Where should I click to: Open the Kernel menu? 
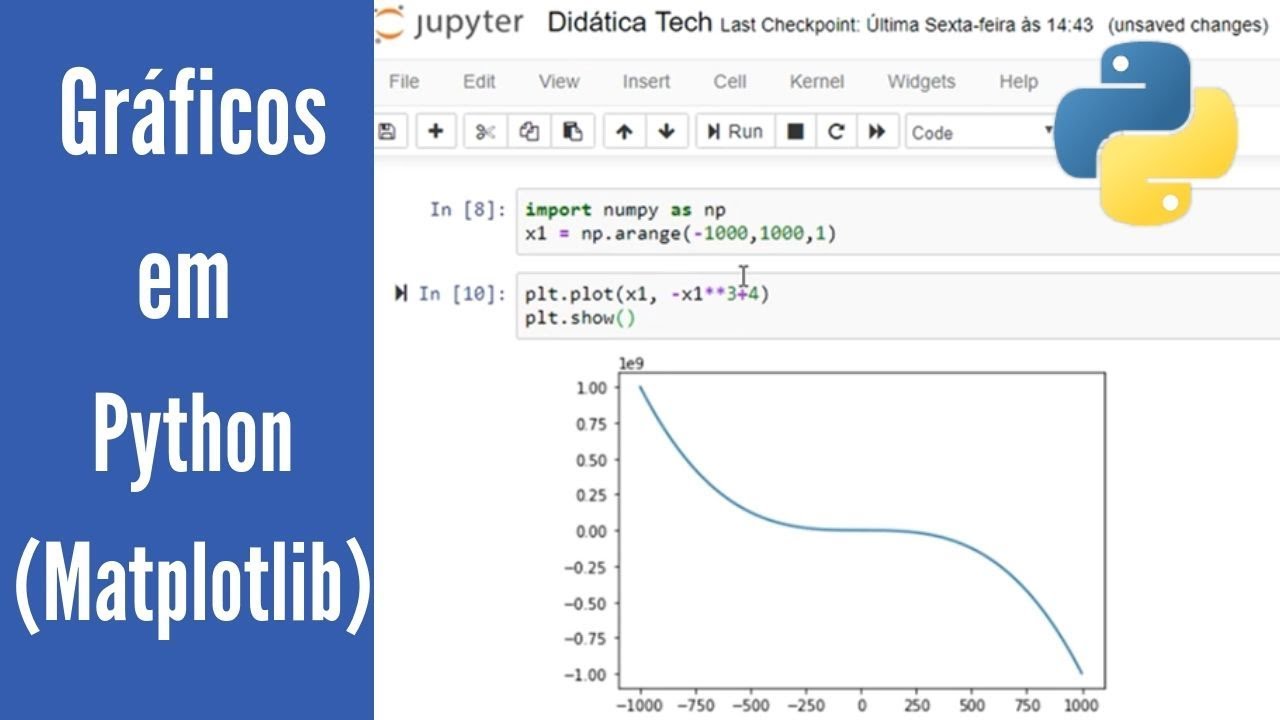(817, 82)
